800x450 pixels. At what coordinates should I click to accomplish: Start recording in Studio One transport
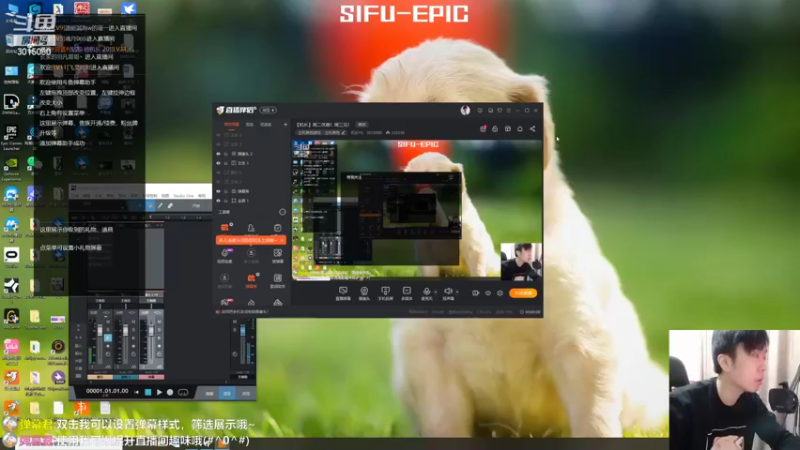[x=170, y=392]
